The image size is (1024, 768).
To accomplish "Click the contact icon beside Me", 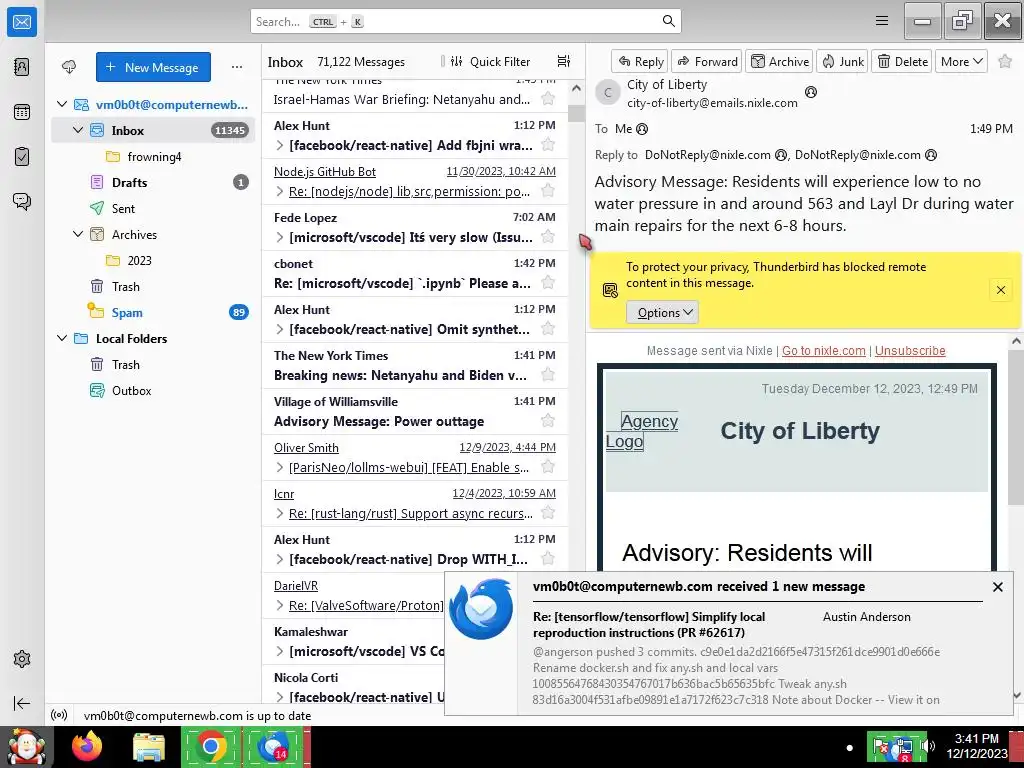I will click(x=642, y=129).
